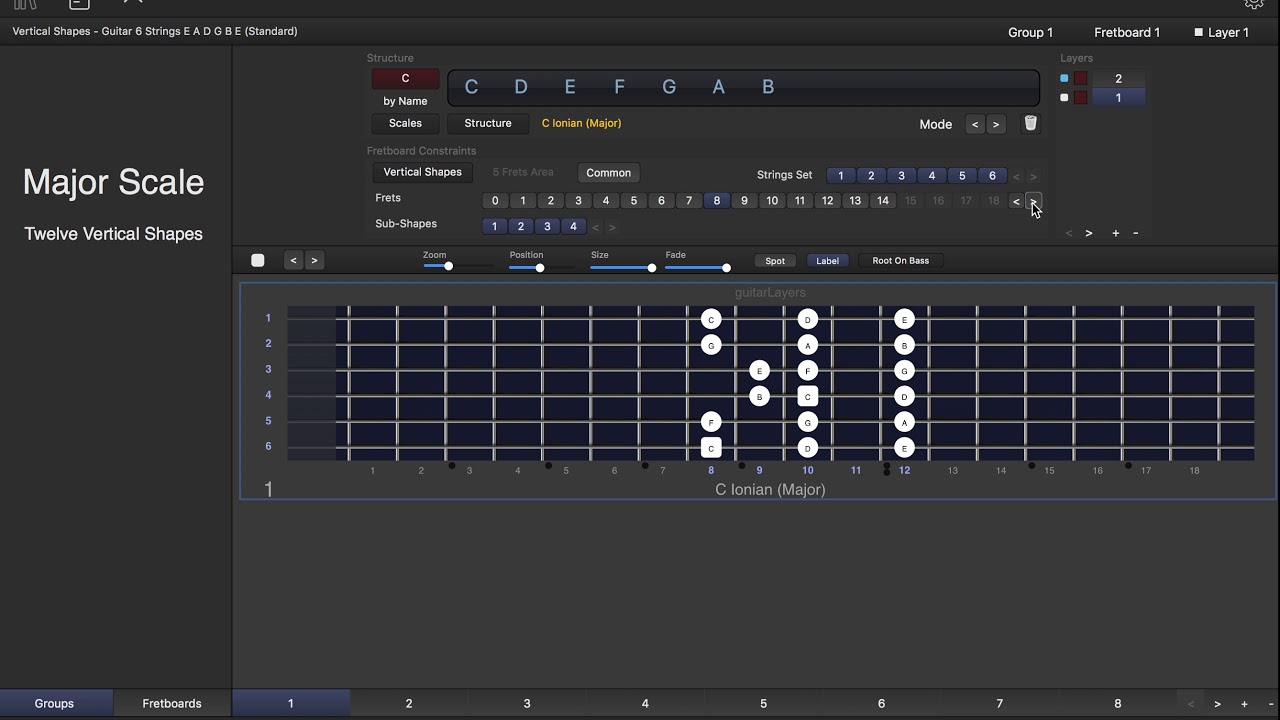
Task: Click the square root C on string 6
Action: click(711, 448)
